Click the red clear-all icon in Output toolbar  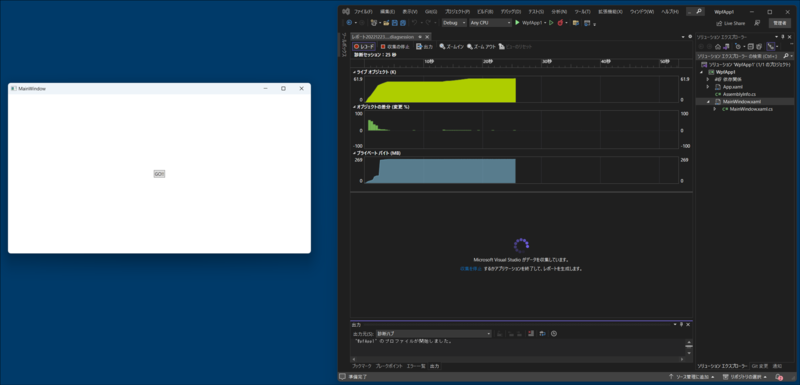point(531,333)
